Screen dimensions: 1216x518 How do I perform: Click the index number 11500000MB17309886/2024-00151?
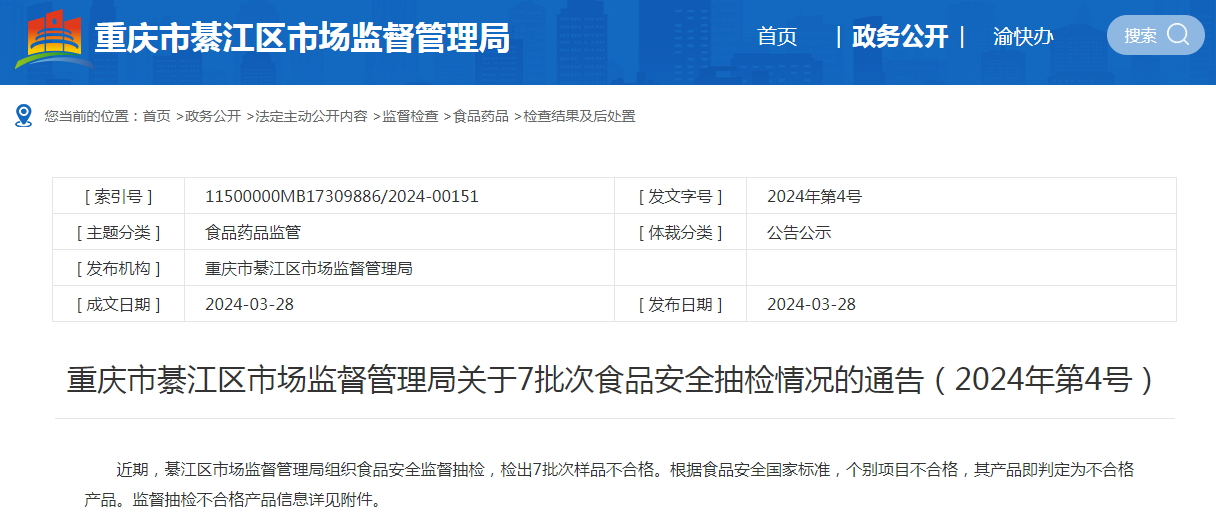click(341, 196)
